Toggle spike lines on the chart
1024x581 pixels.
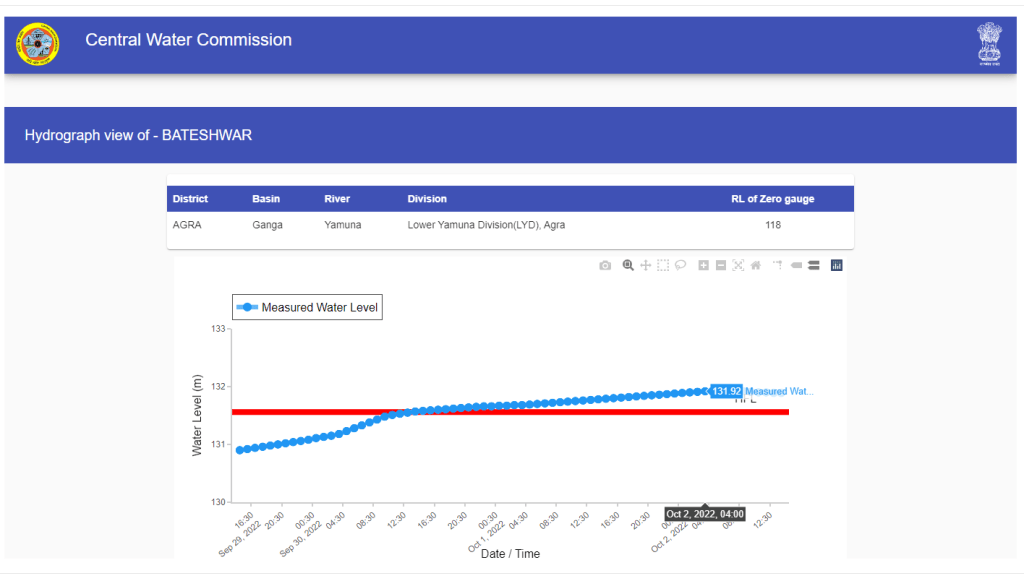776,265
